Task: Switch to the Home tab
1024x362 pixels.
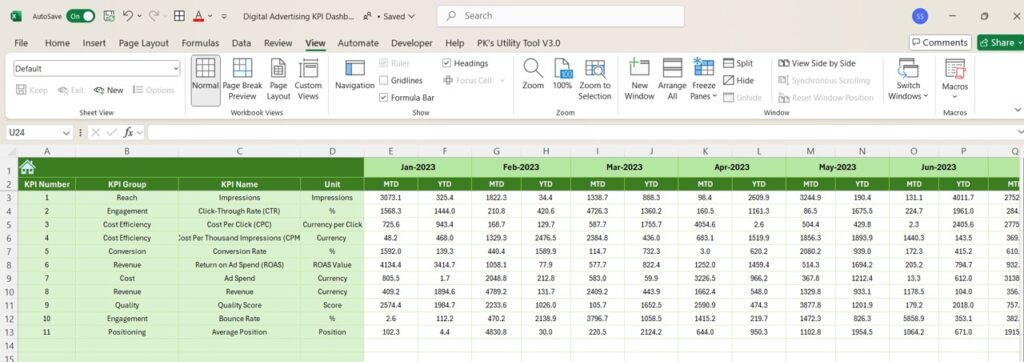Action: click(x=57, y=43)
